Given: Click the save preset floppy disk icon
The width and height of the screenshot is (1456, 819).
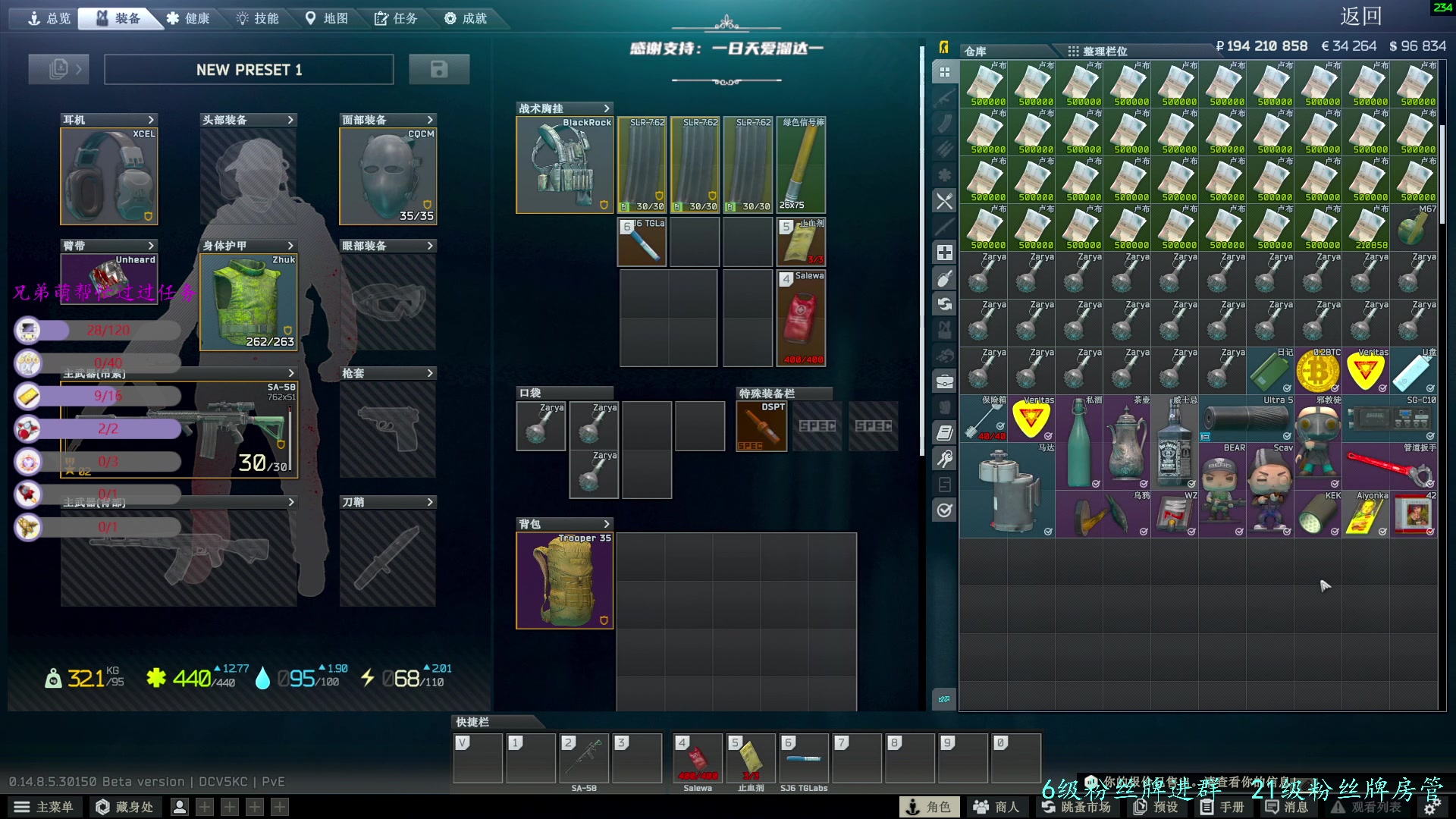Looking at the screenshot, I should click(439, 69).
